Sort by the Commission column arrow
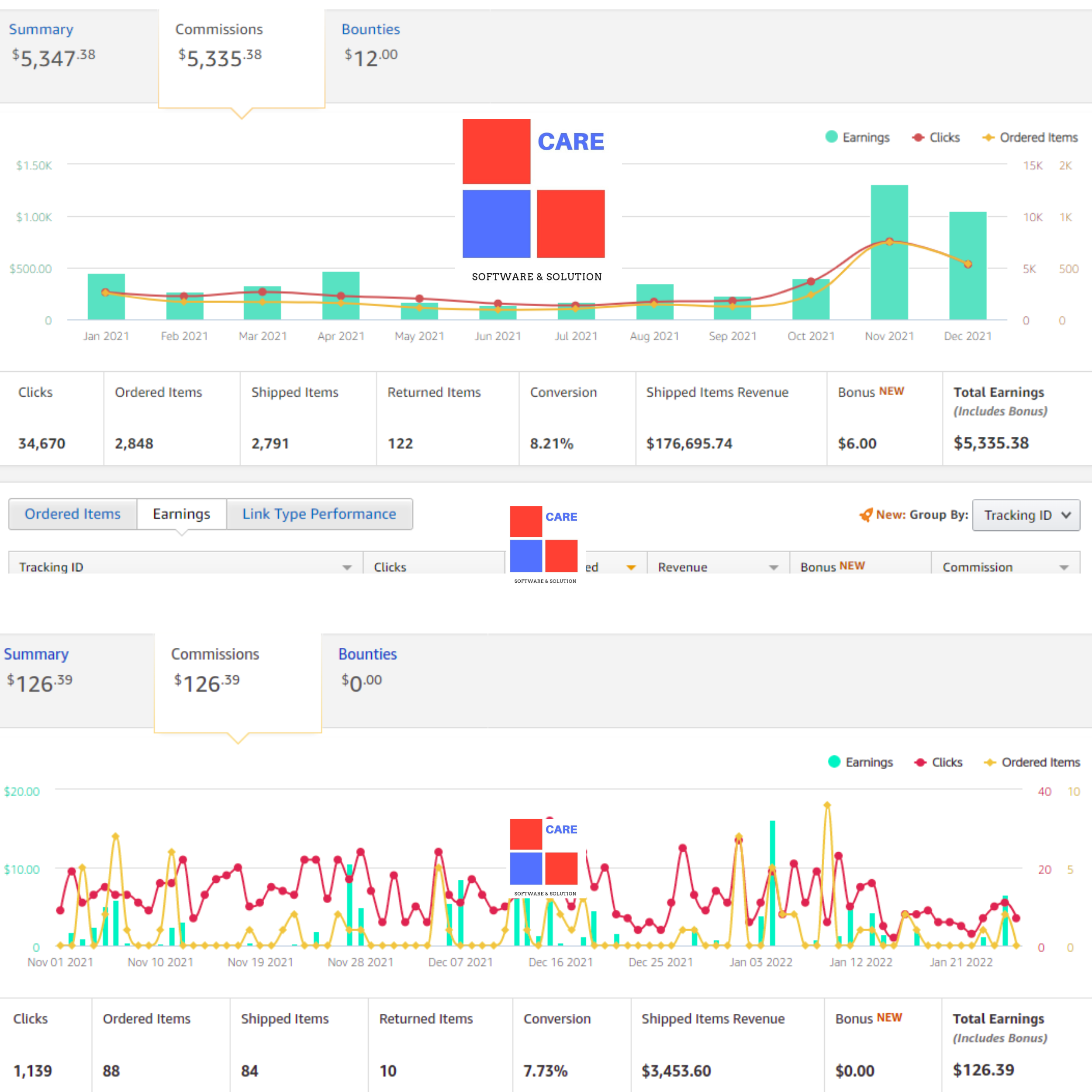 (x=1064, y=567)
